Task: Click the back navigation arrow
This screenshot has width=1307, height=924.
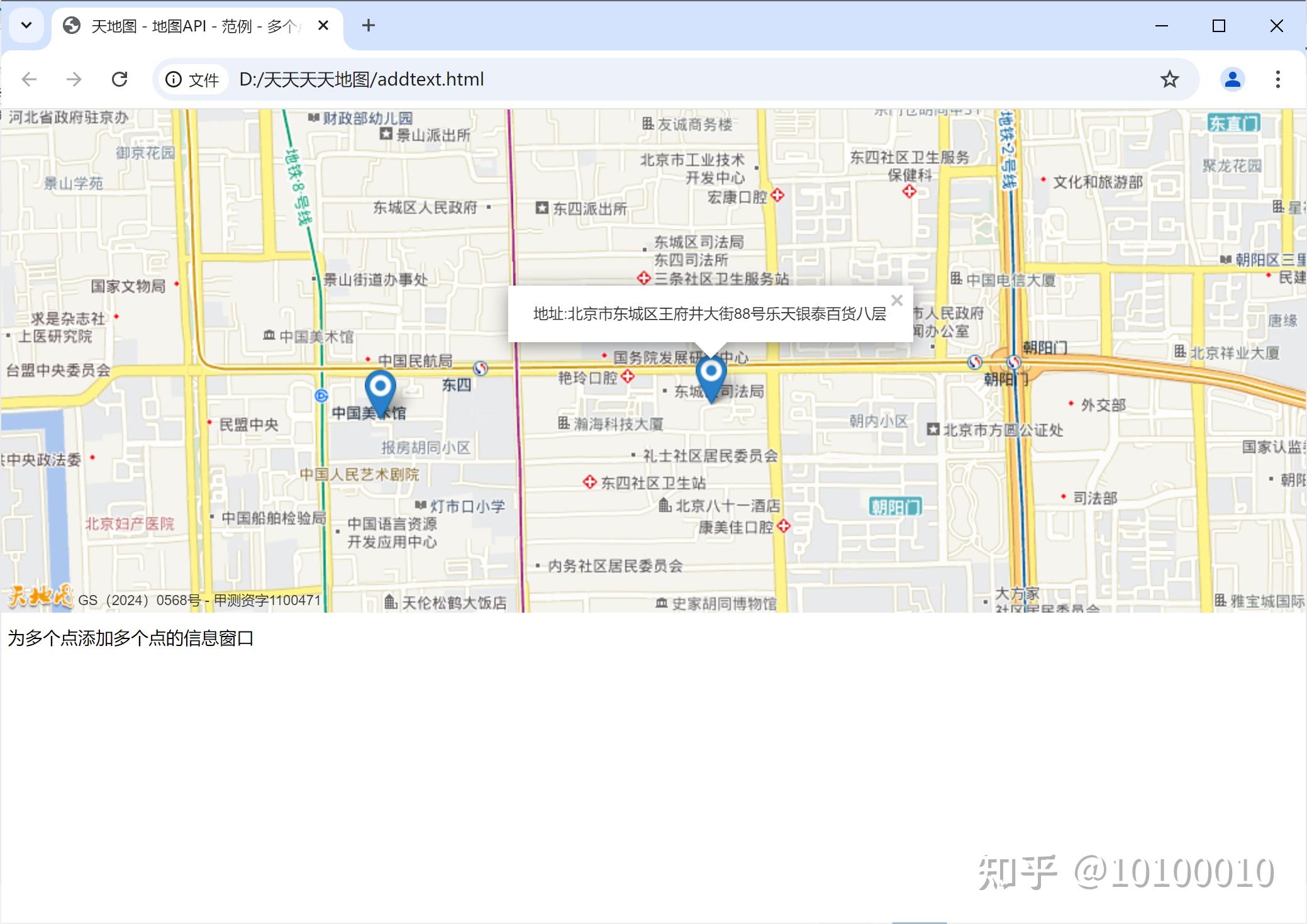Action: pos(29,79)
